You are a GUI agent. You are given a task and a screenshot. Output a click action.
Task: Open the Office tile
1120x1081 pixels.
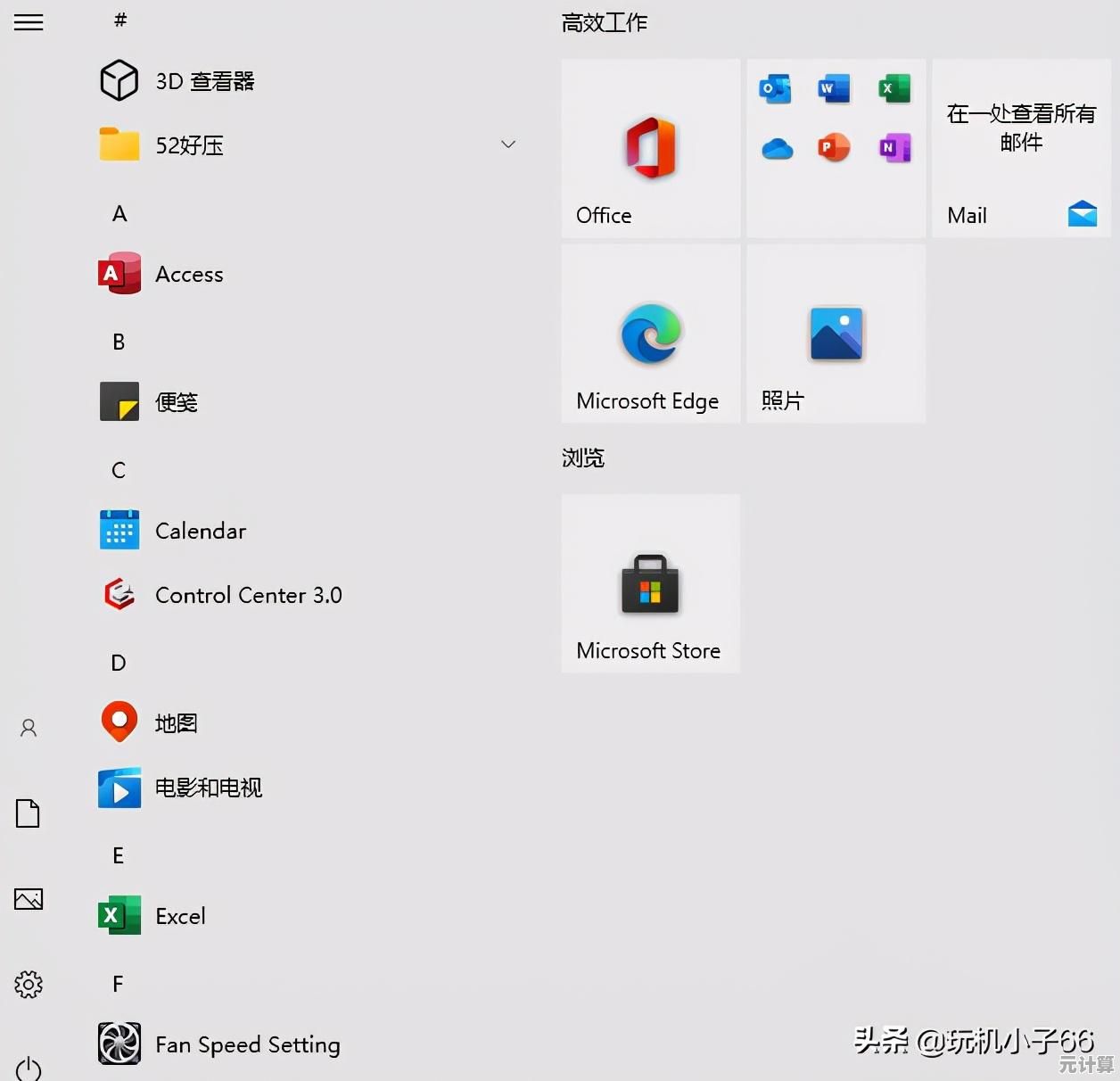pos(651,148)
